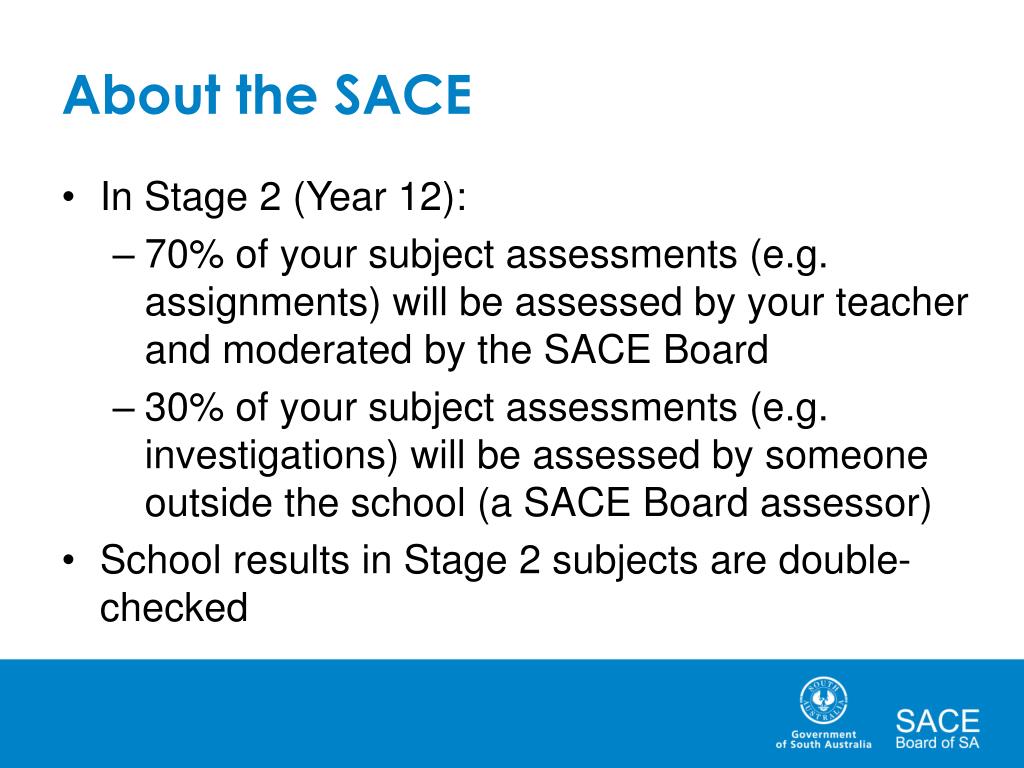This screenshot has width=1024, height=768.
Task: Click the SACE Board of SA logo
Action: (x=937, y=729)
